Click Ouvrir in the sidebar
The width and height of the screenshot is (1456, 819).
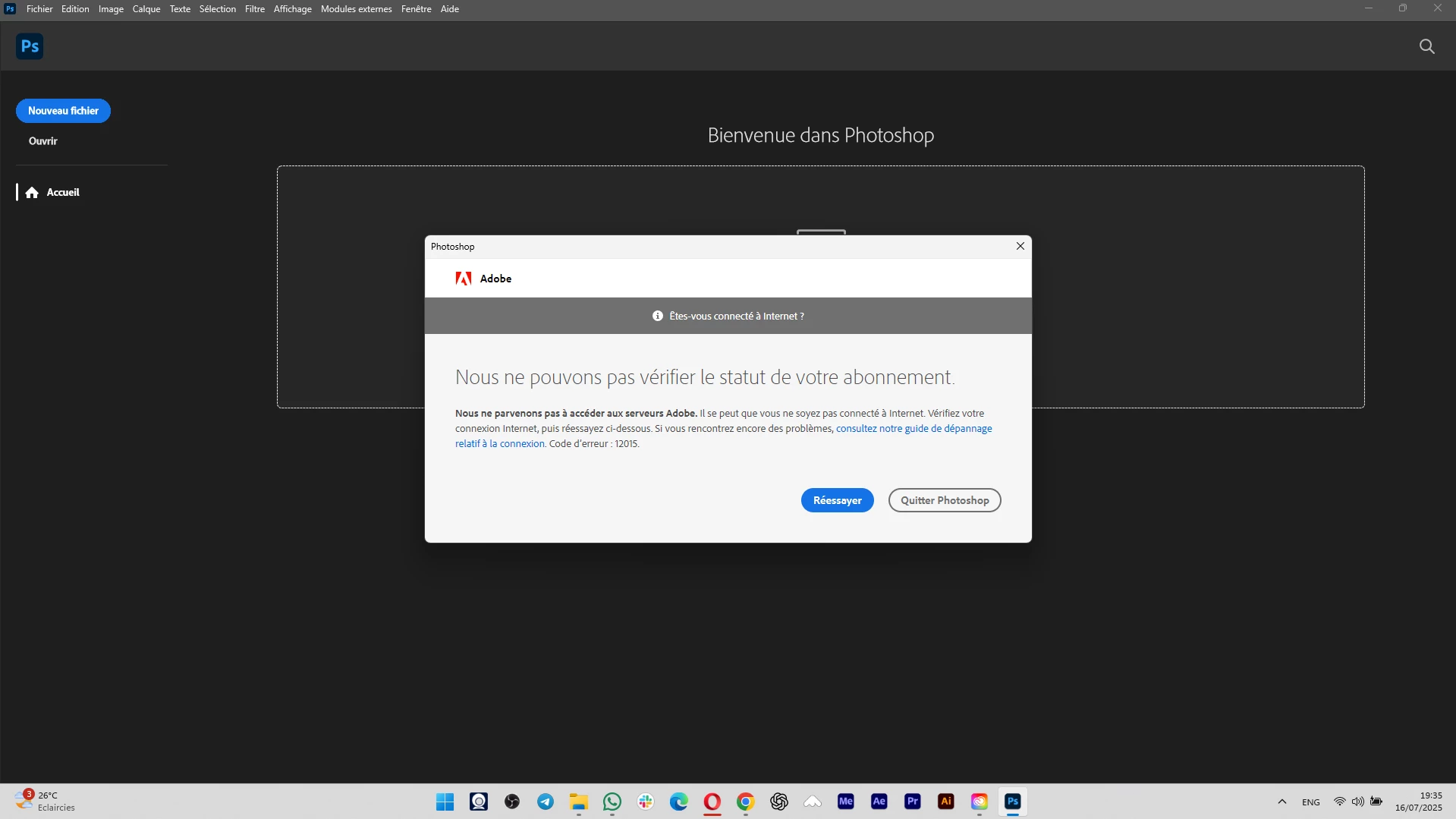tap(43, 141)
